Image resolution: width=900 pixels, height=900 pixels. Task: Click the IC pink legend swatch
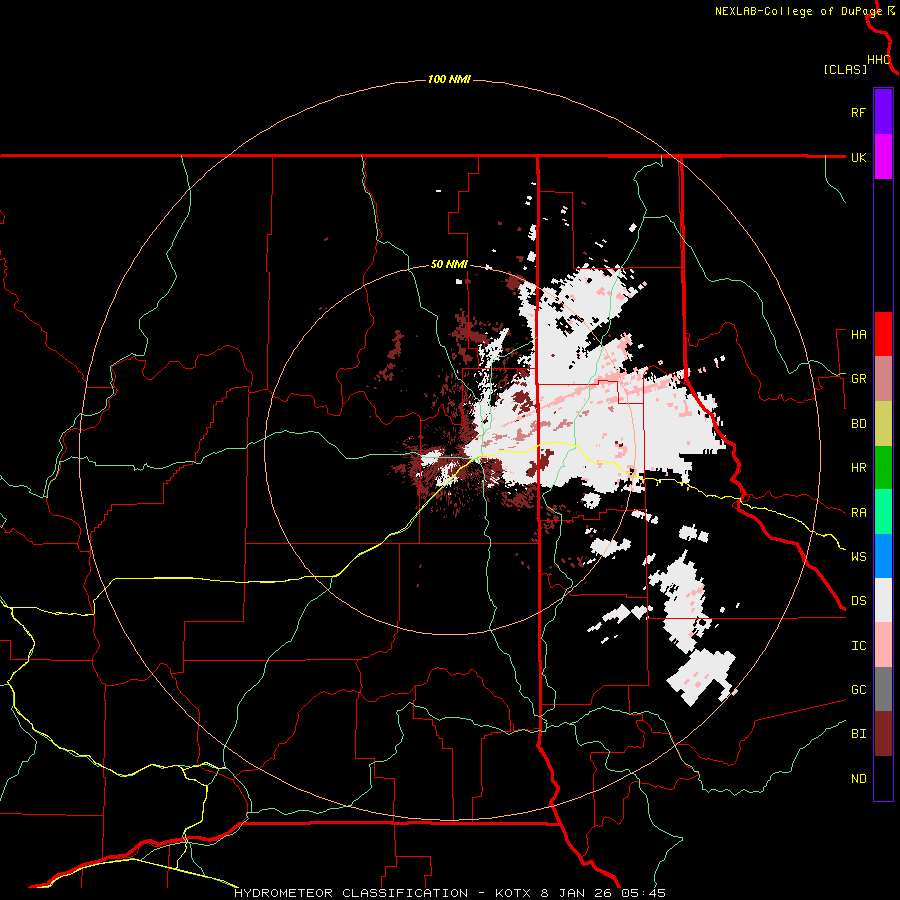(x=883, y=645)
